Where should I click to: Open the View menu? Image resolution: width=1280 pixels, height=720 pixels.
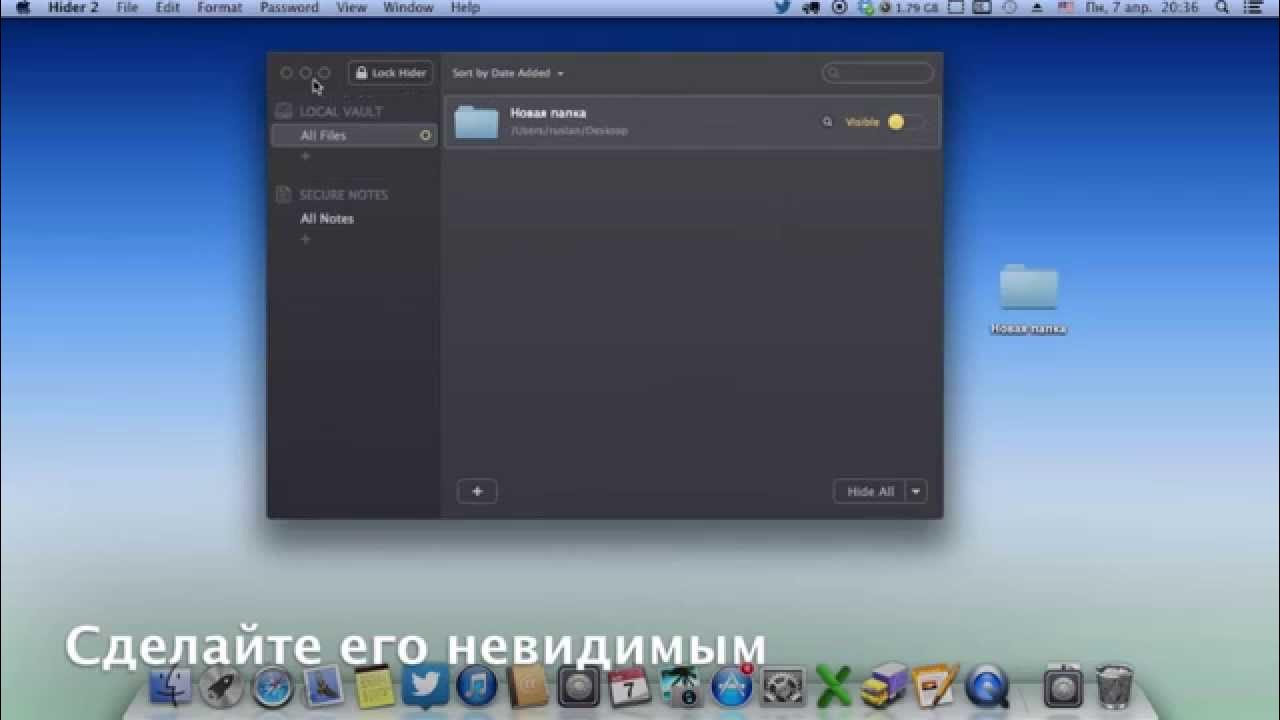(x=351, y=7)
